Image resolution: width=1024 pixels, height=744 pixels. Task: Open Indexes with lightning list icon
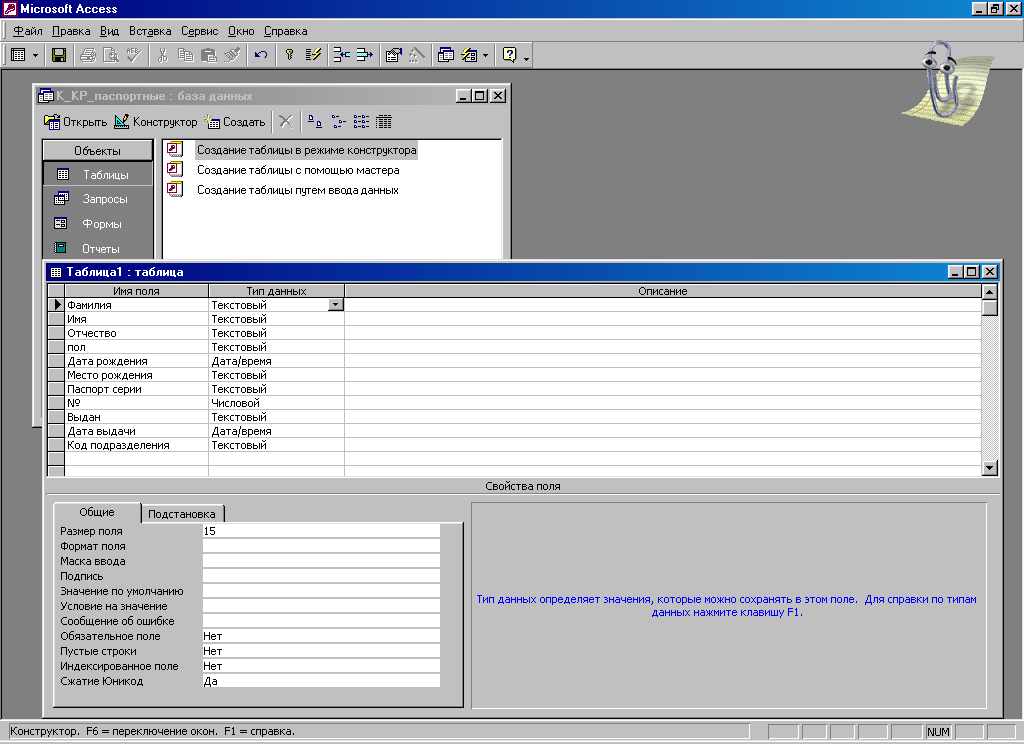(313, 56)
